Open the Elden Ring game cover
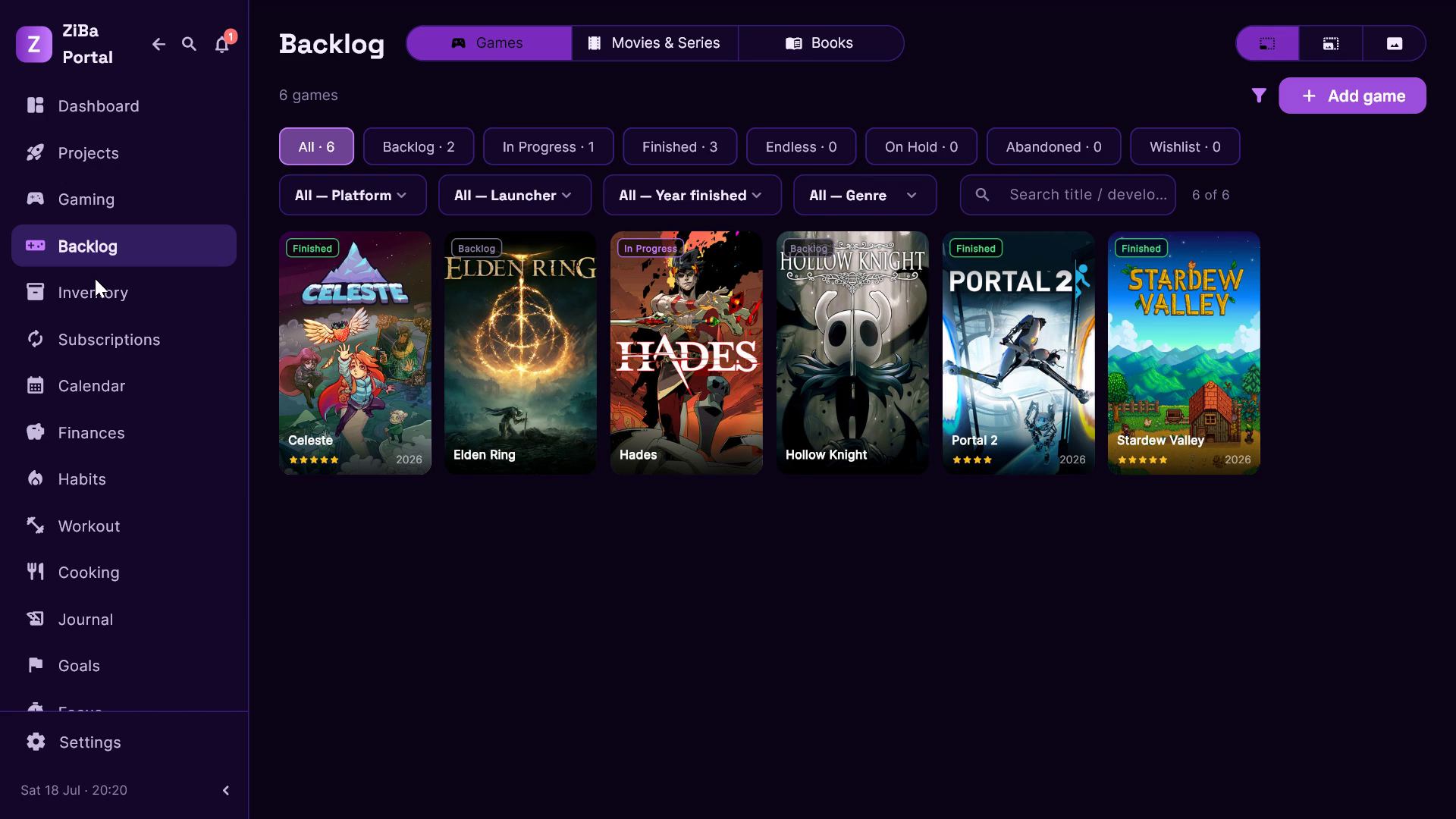Screen dimensions: 1456x819 pyautogui.click(x=520, y=353)
